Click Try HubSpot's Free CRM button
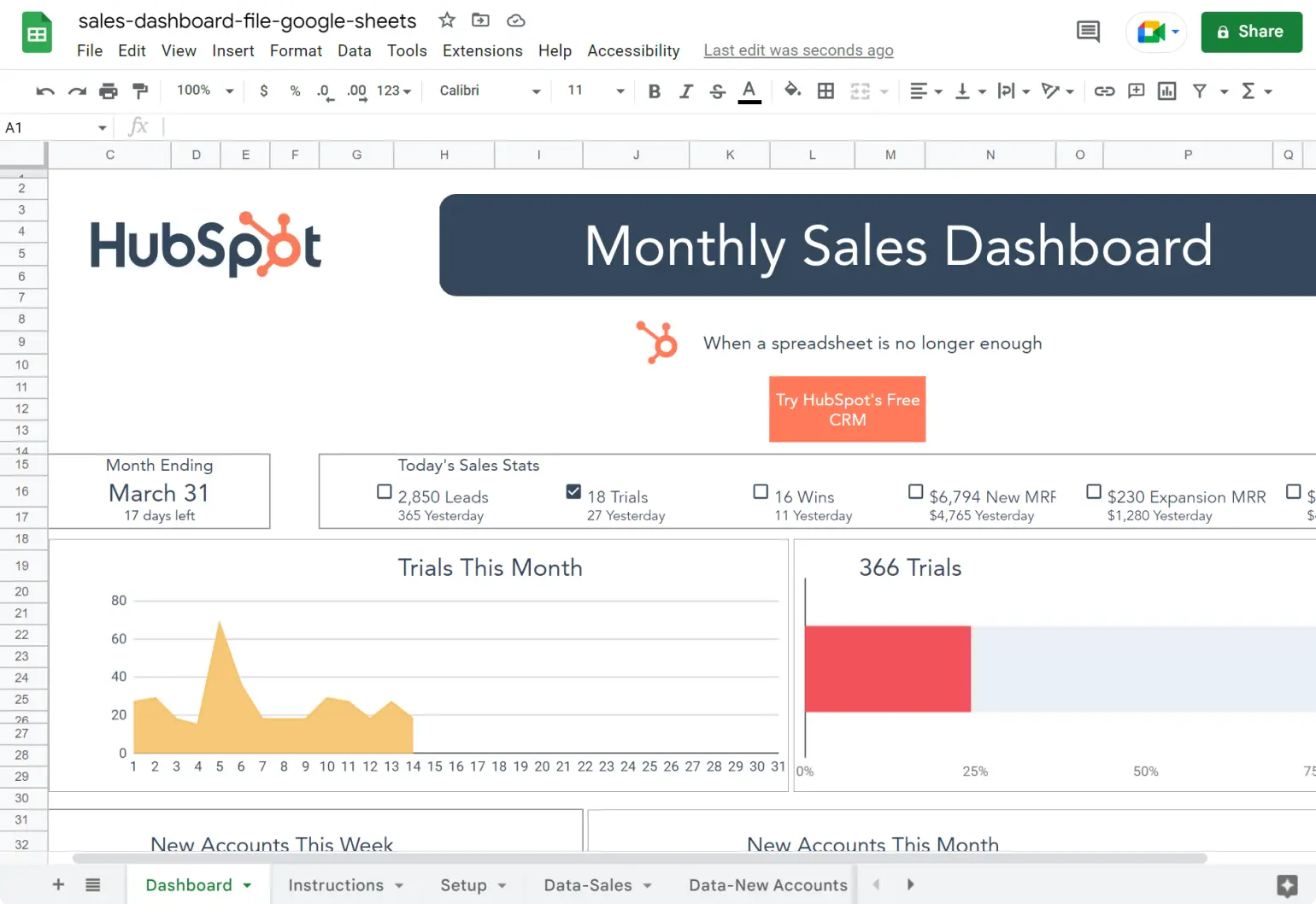This screenshot has width=1316, height=904. (847, 409)
